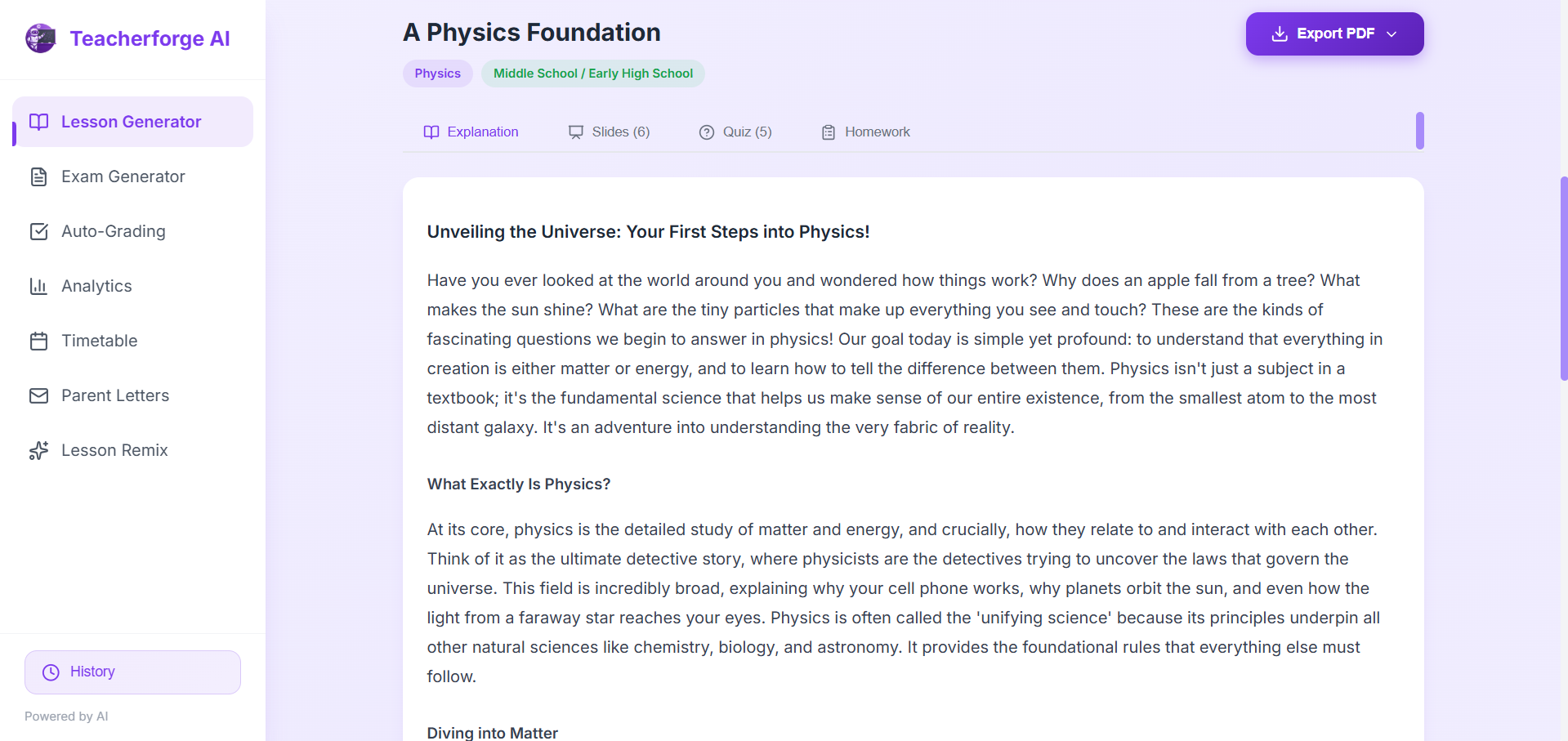
Task: Click the Middle School / Early High School tag
Action: (x=592, y=74)
